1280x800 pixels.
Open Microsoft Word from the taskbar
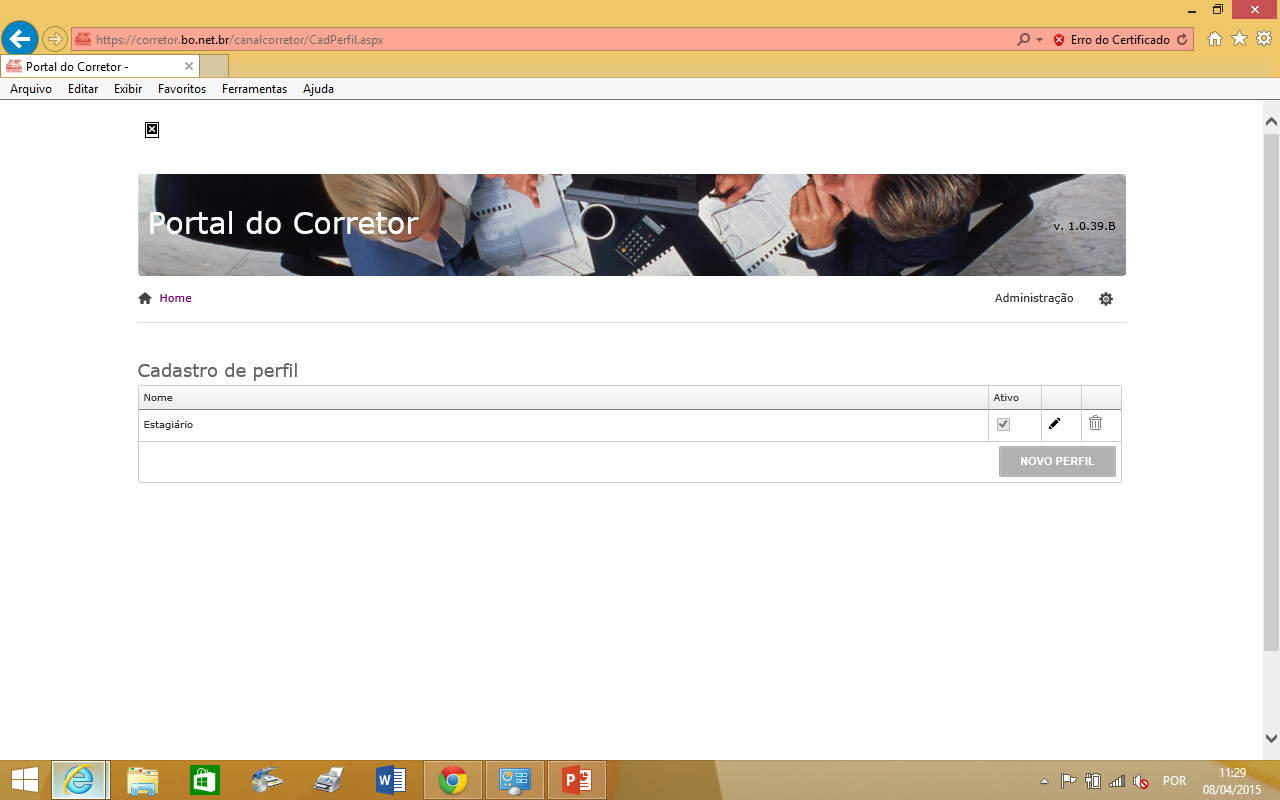[x=390, y=780]
